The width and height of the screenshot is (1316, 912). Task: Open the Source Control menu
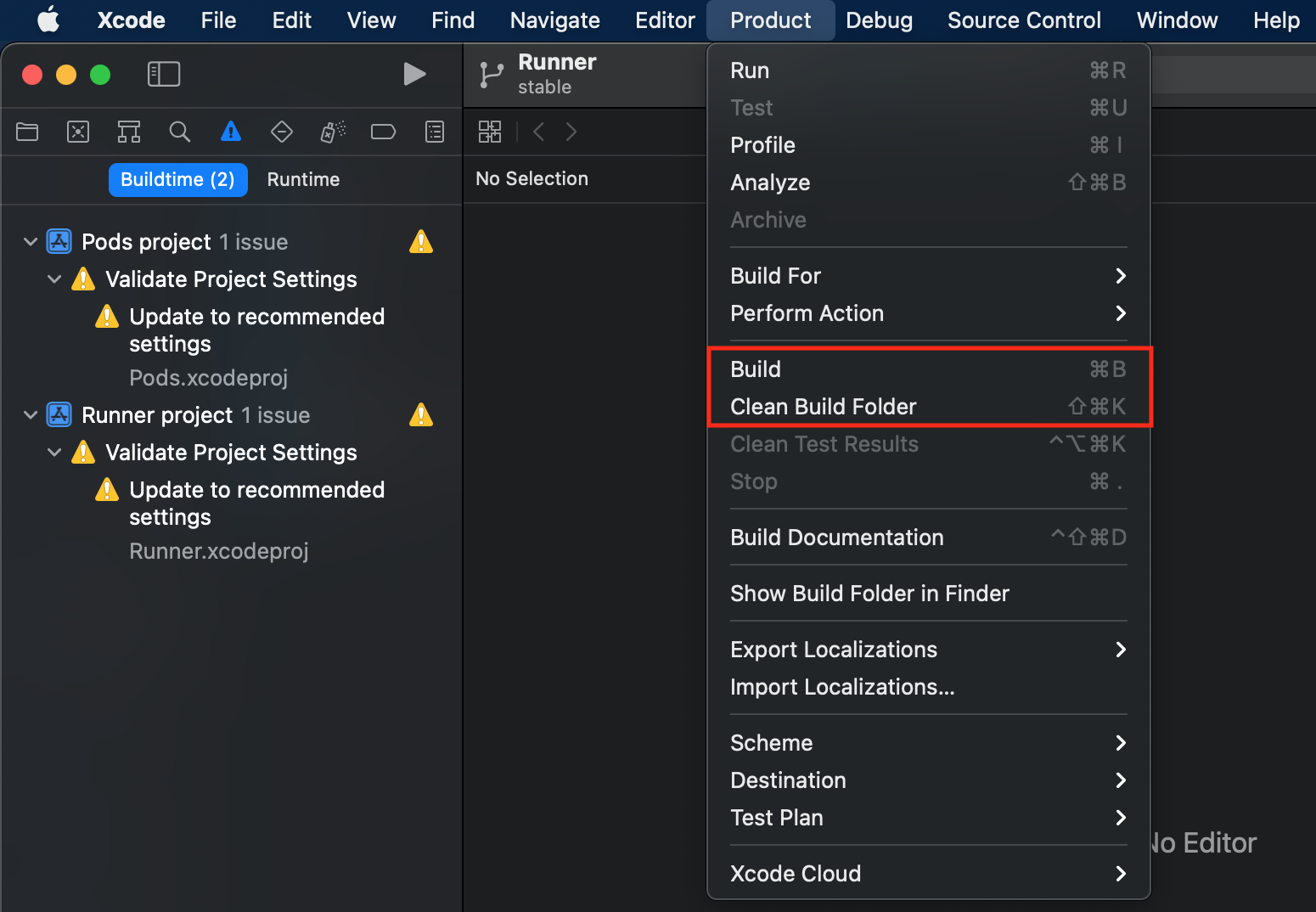[x=1024, y=20]
